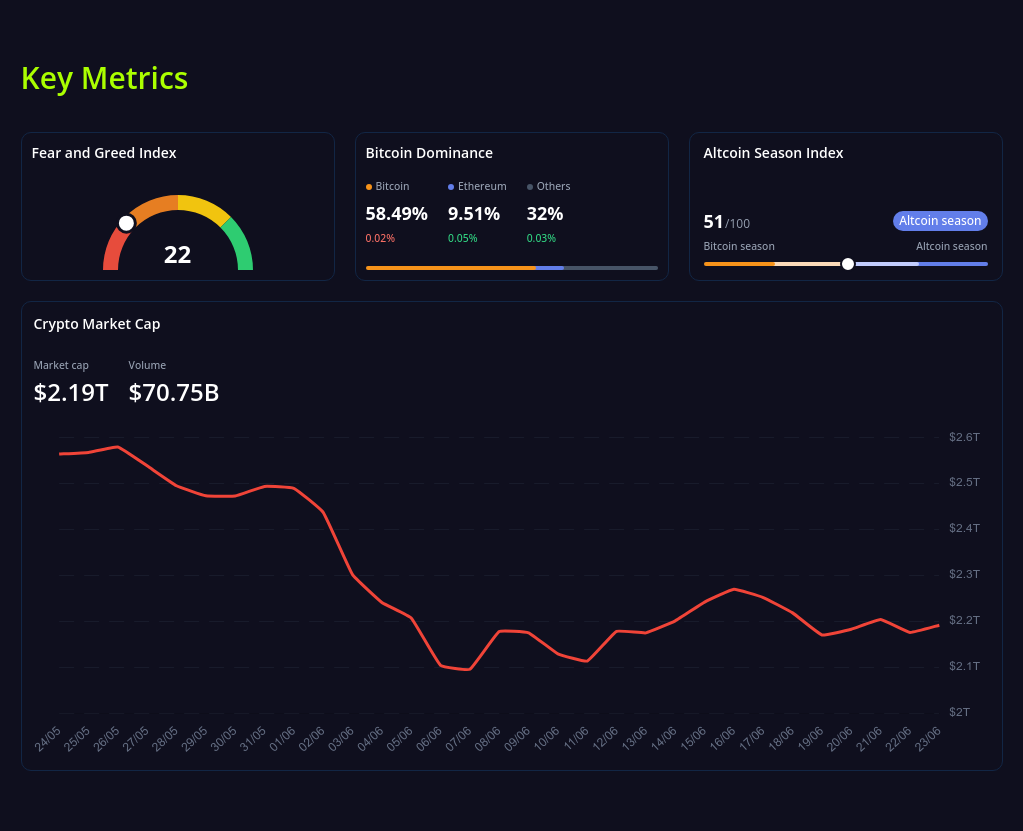Click the Others 32% value
This screenshot has height=831, width=1023.
tap(545, 213)
